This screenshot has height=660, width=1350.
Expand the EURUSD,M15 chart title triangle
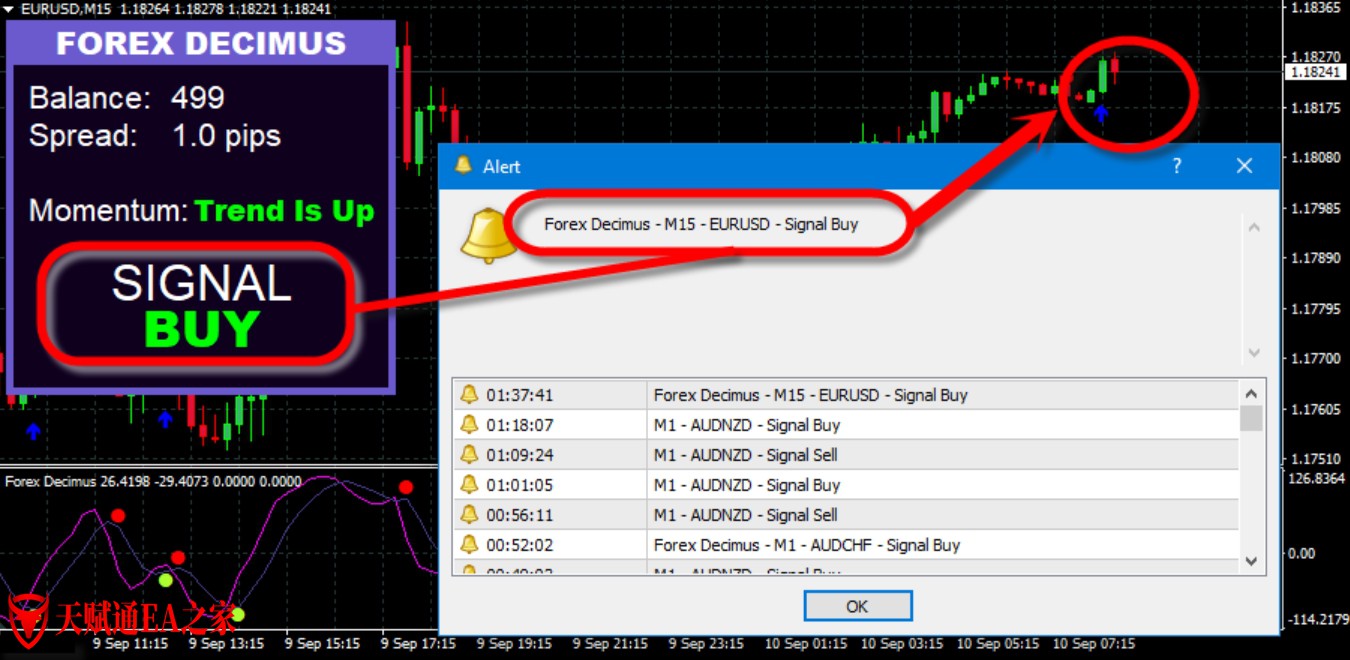point(9,8)
